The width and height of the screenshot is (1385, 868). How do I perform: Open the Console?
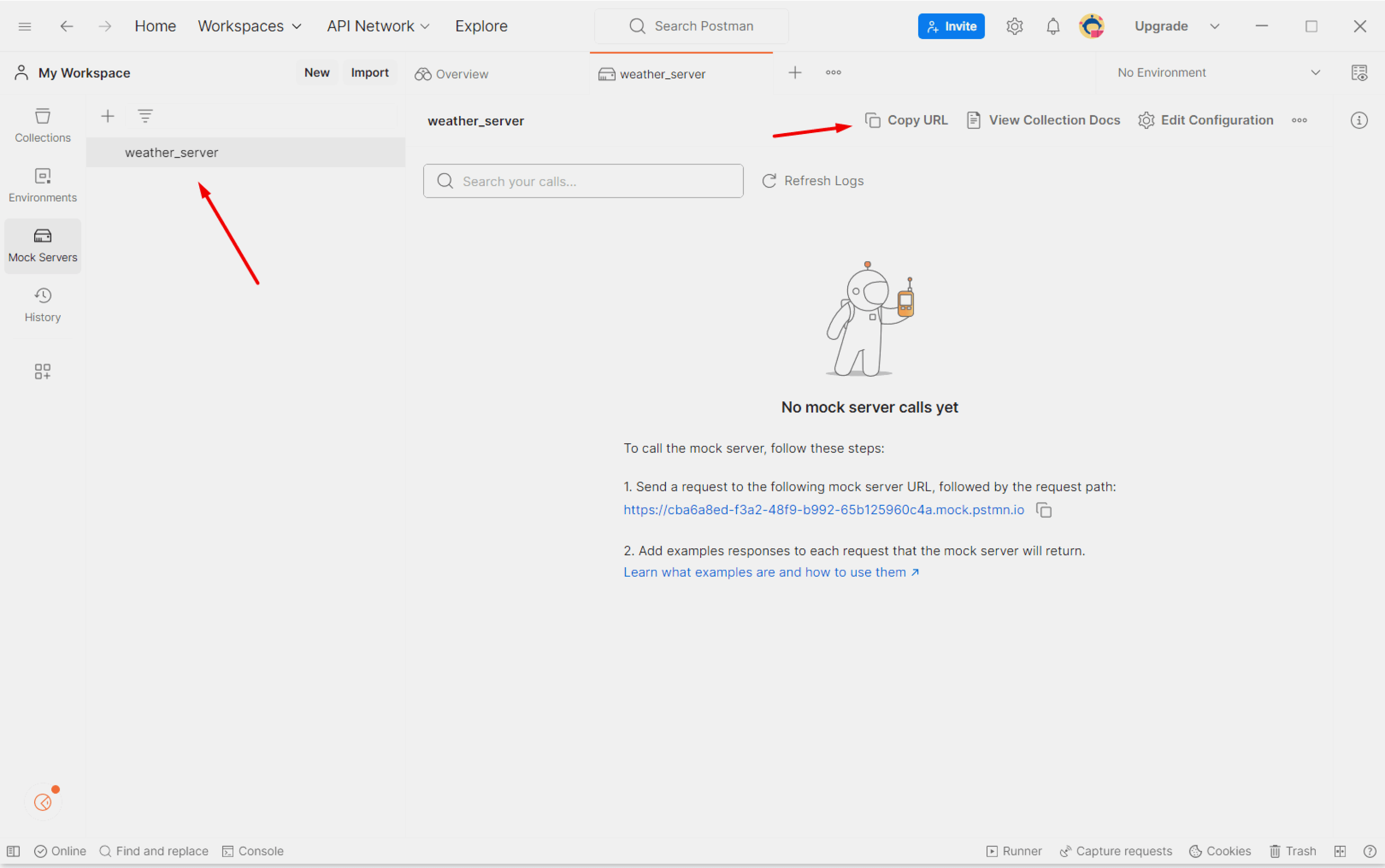253,851
